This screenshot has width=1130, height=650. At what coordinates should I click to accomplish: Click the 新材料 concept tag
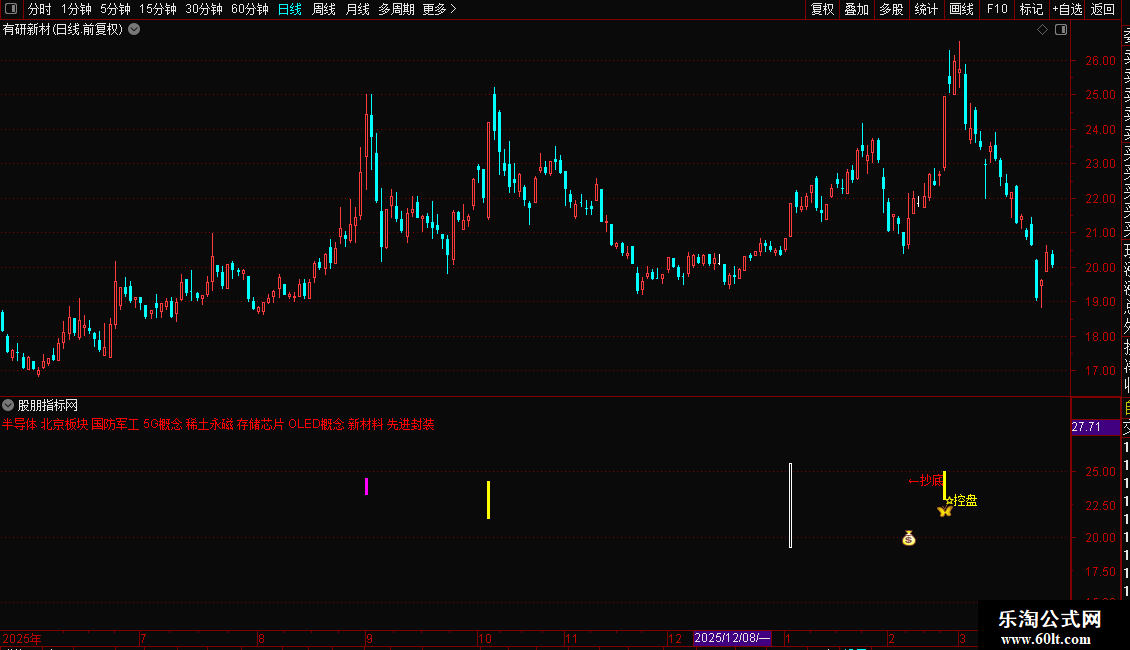click(365, 424)
